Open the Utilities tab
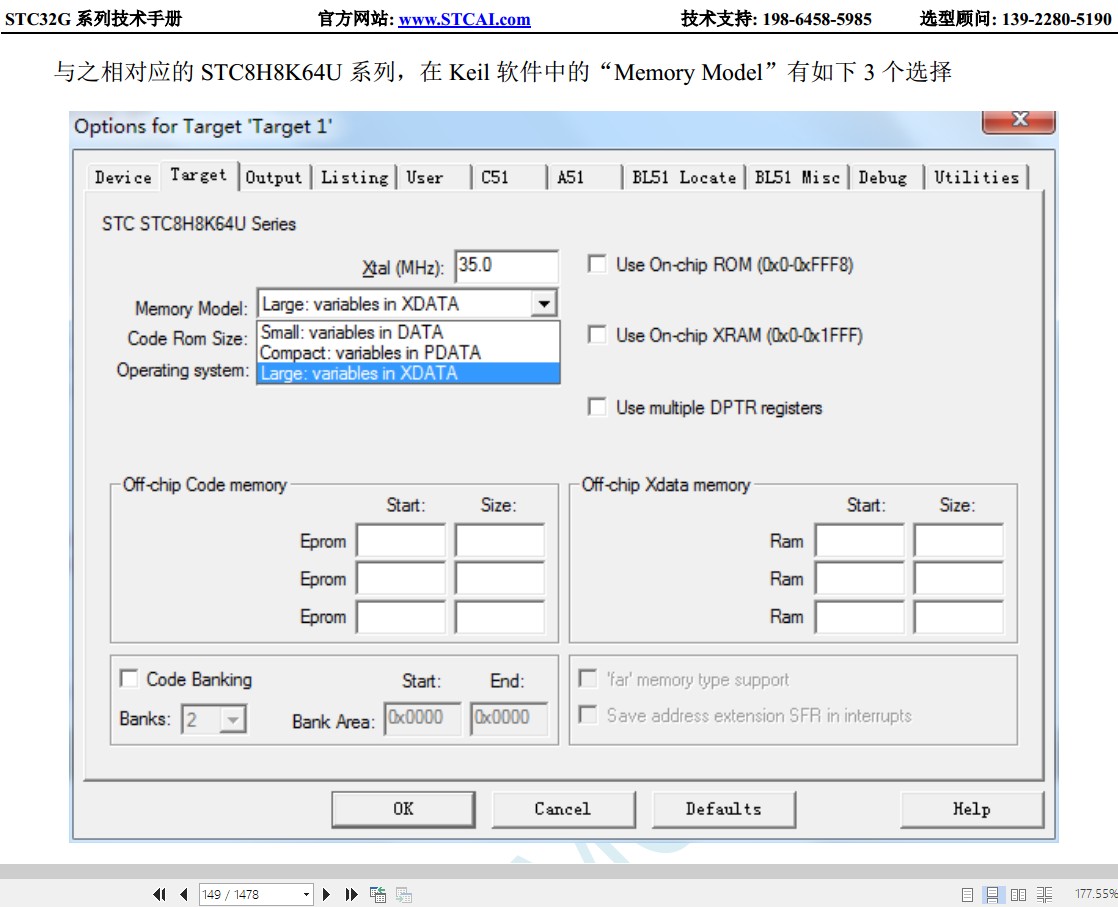The height and width of the screenshot is (907, 1118). (x=977, y=178)
